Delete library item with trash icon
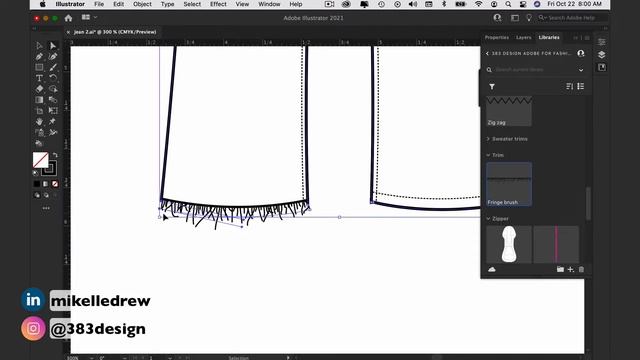 tap(581, 269)
